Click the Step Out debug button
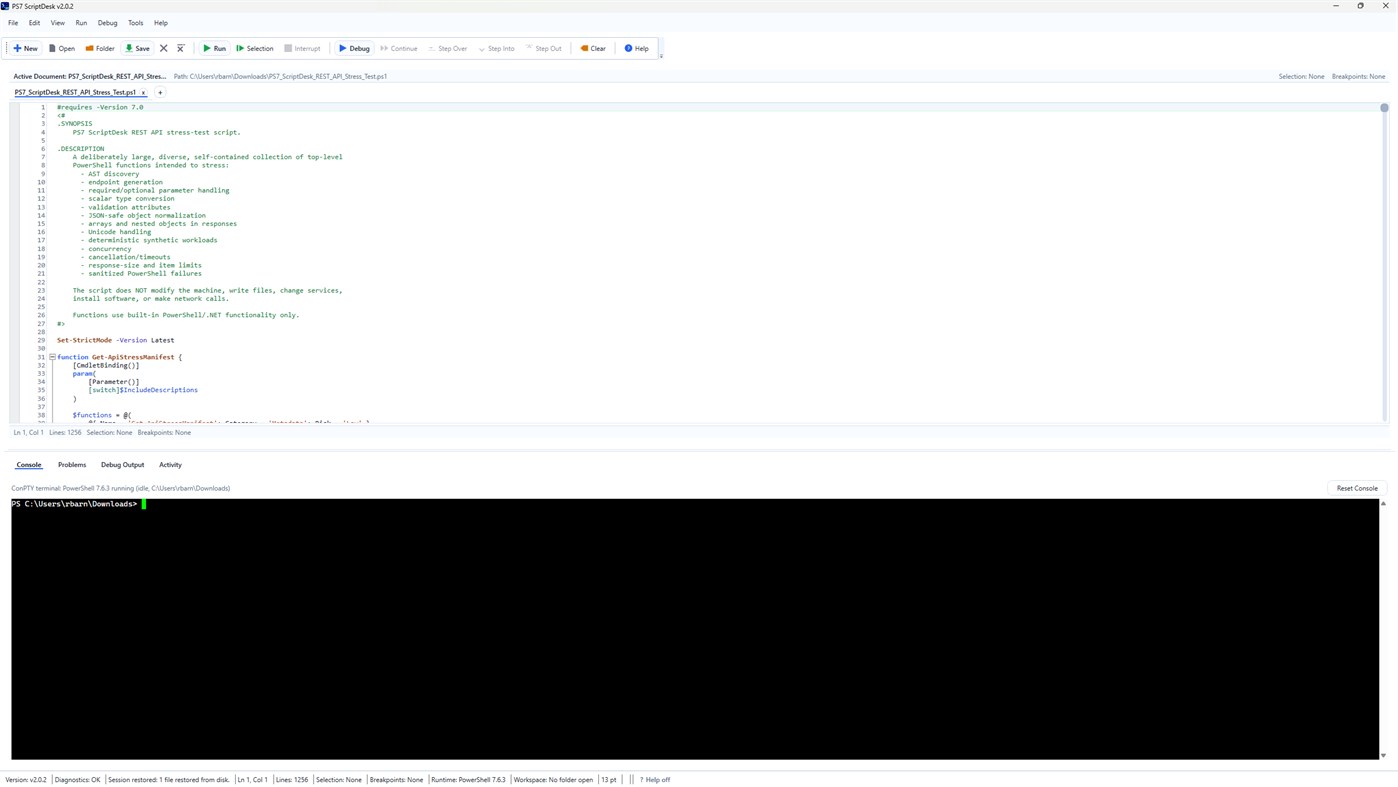The height and width of the screenshot is (787, 1398). (x=544, y=48)
